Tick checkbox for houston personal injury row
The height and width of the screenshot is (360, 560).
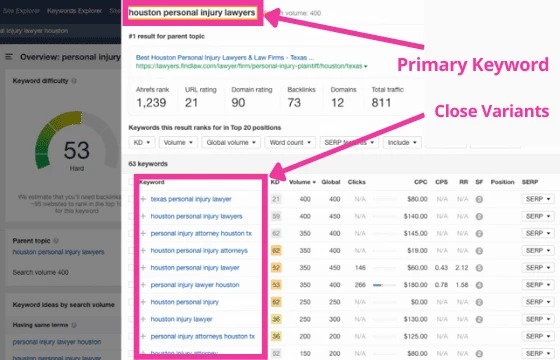[131, 302]
